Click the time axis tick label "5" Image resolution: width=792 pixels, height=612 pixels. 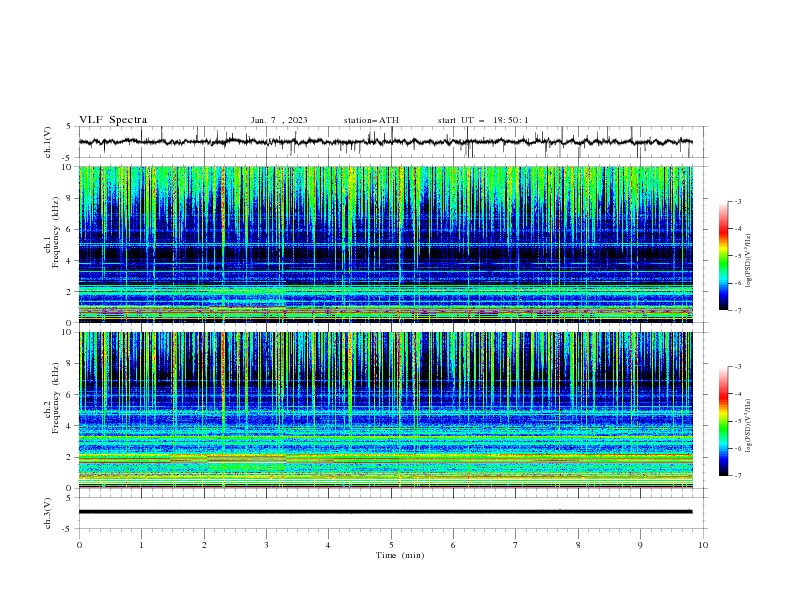[391, 545]
